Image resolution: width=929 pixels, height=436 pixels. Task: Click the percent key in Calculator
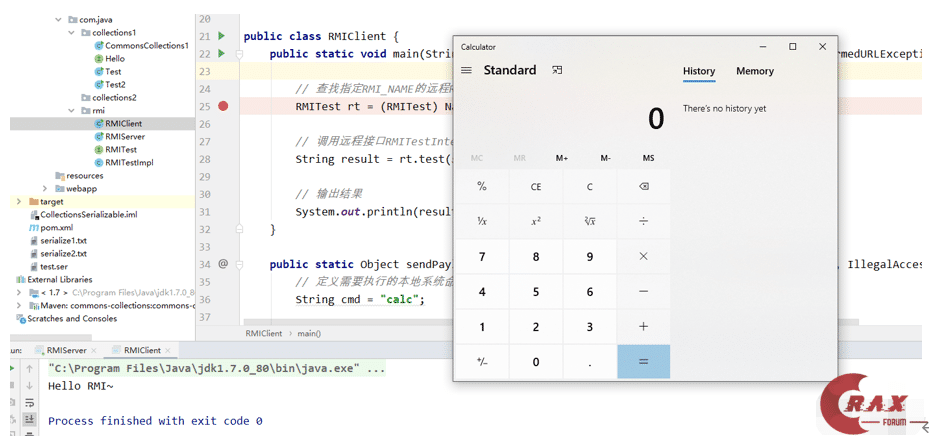coord(482,187)
